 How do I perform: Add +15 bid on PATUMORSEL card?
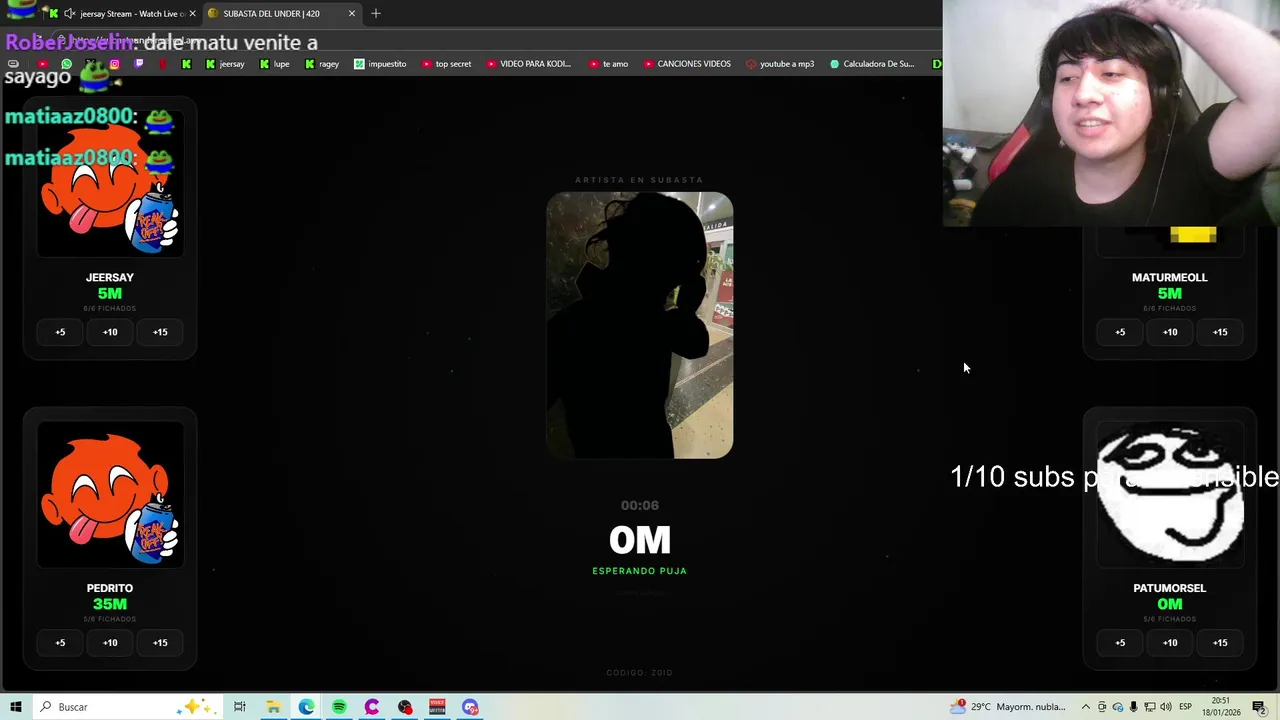click(1220, 643)
